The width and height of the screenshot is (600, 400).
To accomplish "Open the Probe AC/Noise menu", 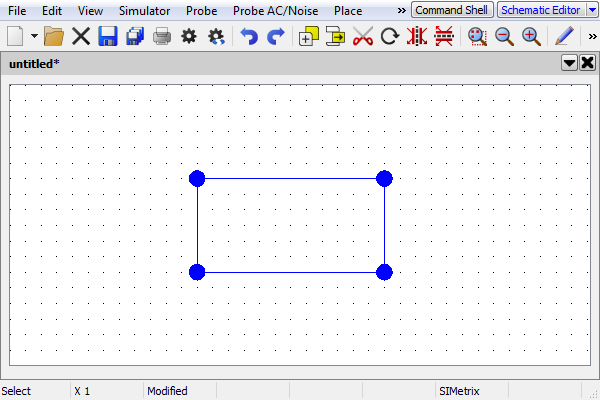I will click(x=277, y=11).
